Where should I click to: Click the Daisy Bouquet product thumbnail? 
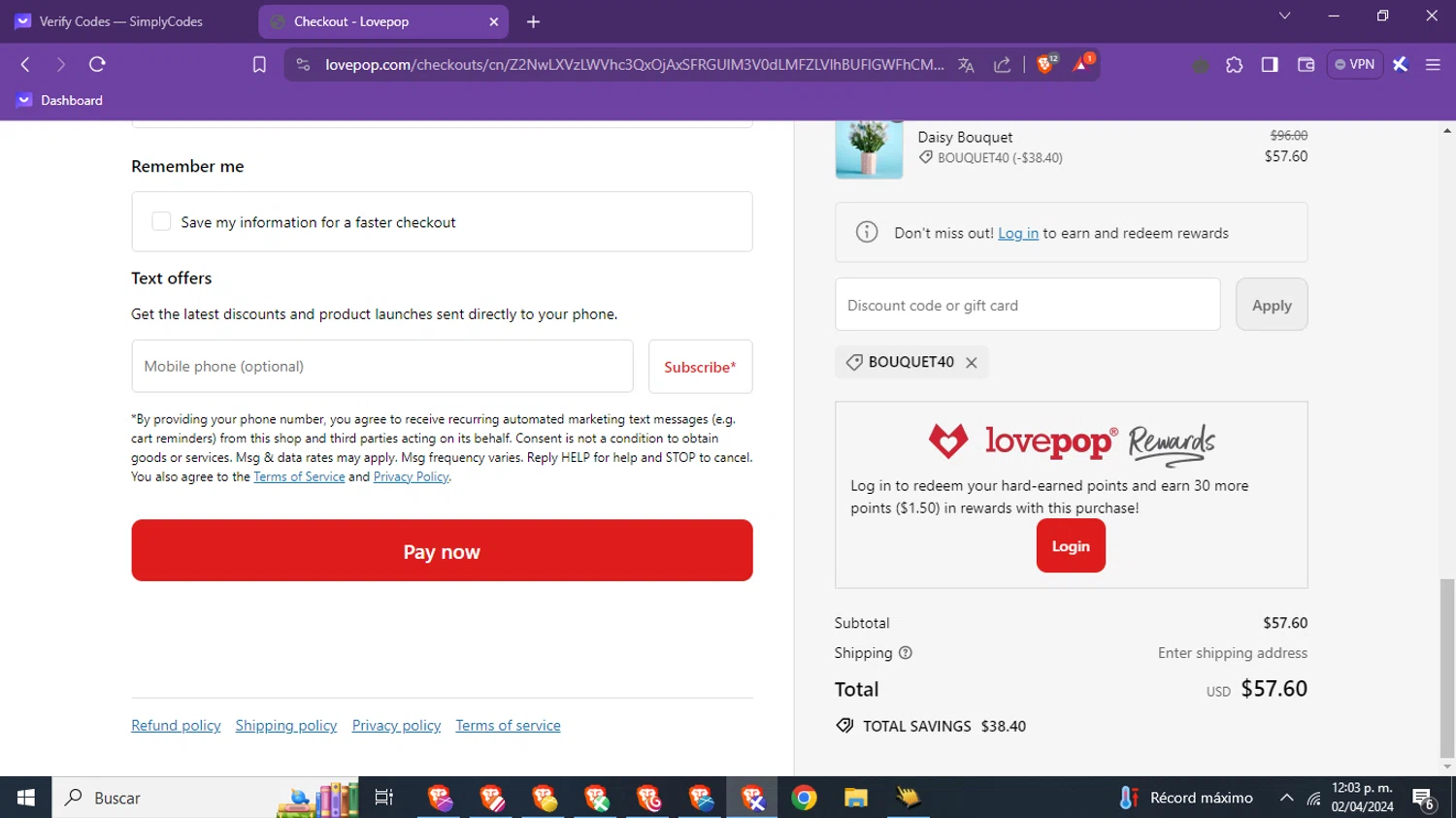869,149
